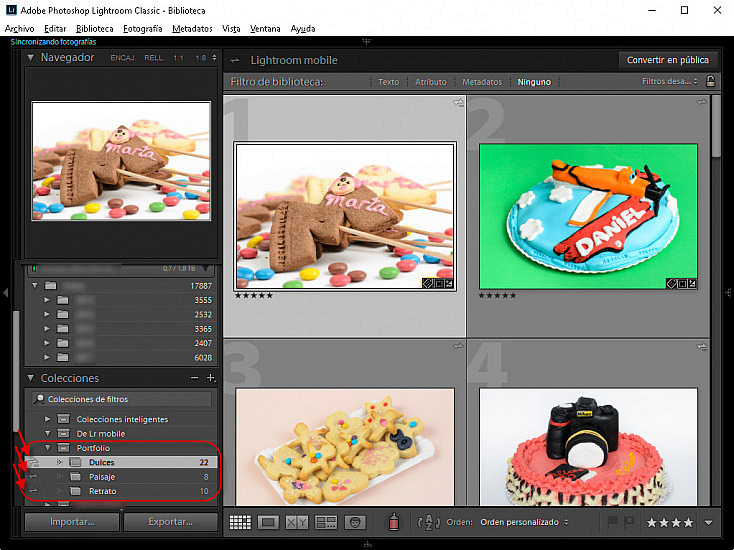Open the Vista menu
734x550 pixels.
point(231,29)
